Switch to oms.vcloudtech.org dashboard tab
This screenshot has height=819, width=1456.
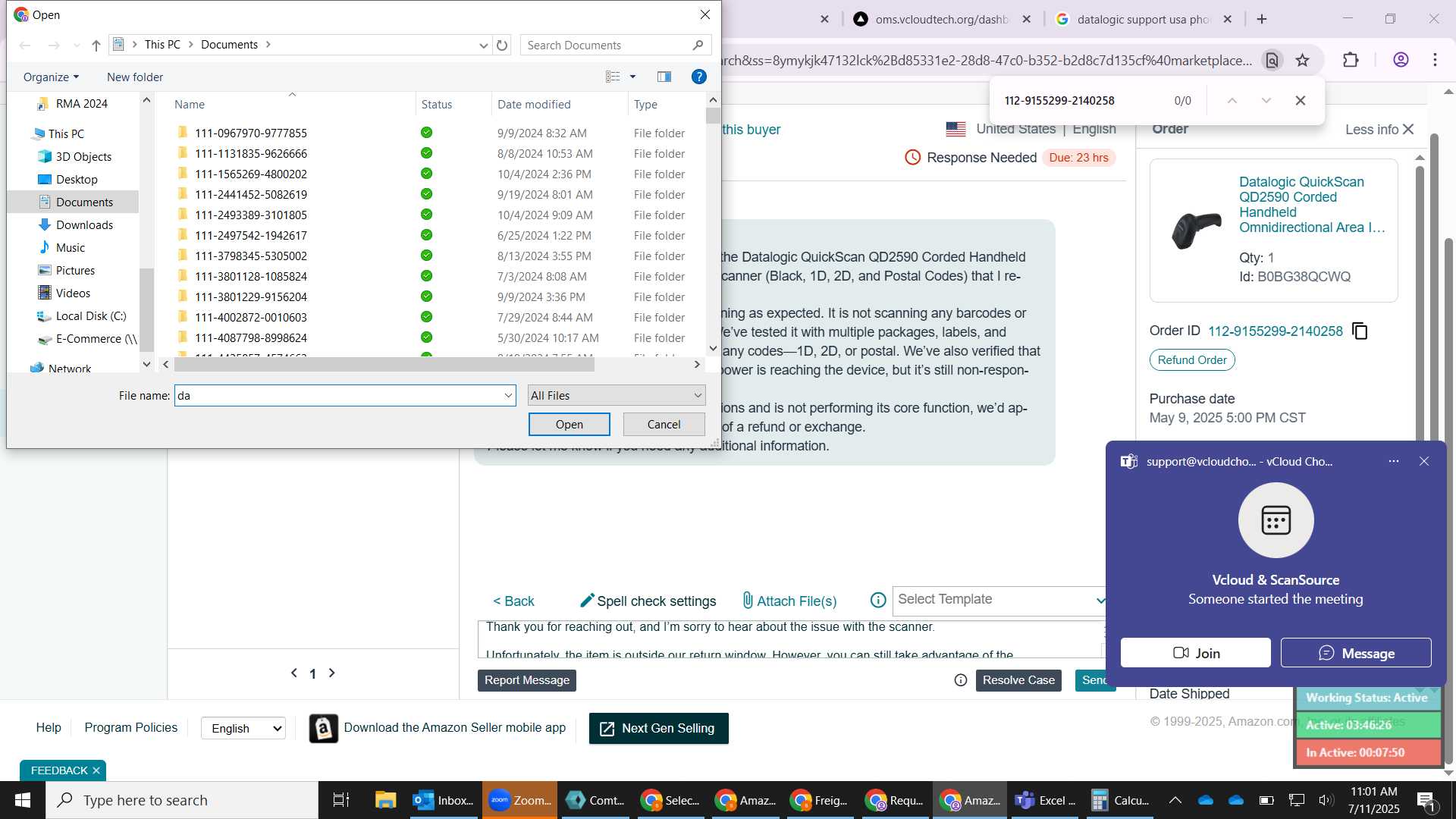(x=943, y=20)
